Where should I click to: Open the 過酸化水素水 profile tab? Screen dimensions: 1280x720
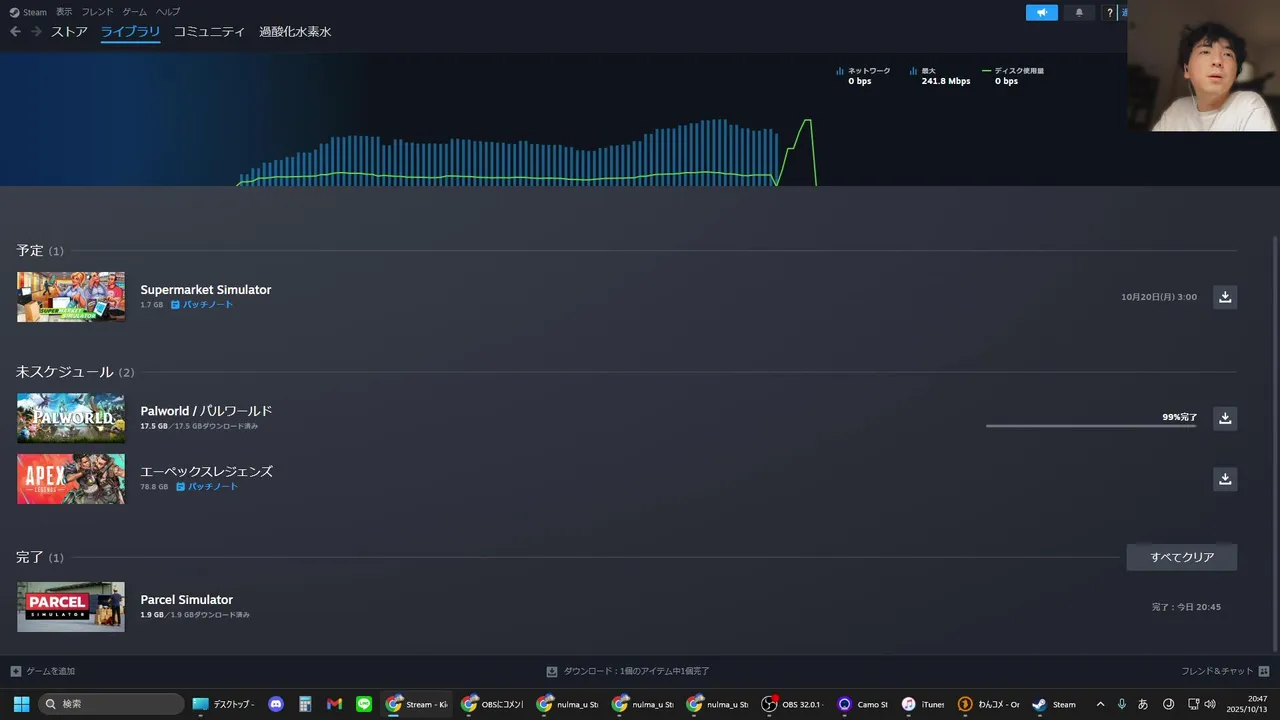tap(295, 32)
